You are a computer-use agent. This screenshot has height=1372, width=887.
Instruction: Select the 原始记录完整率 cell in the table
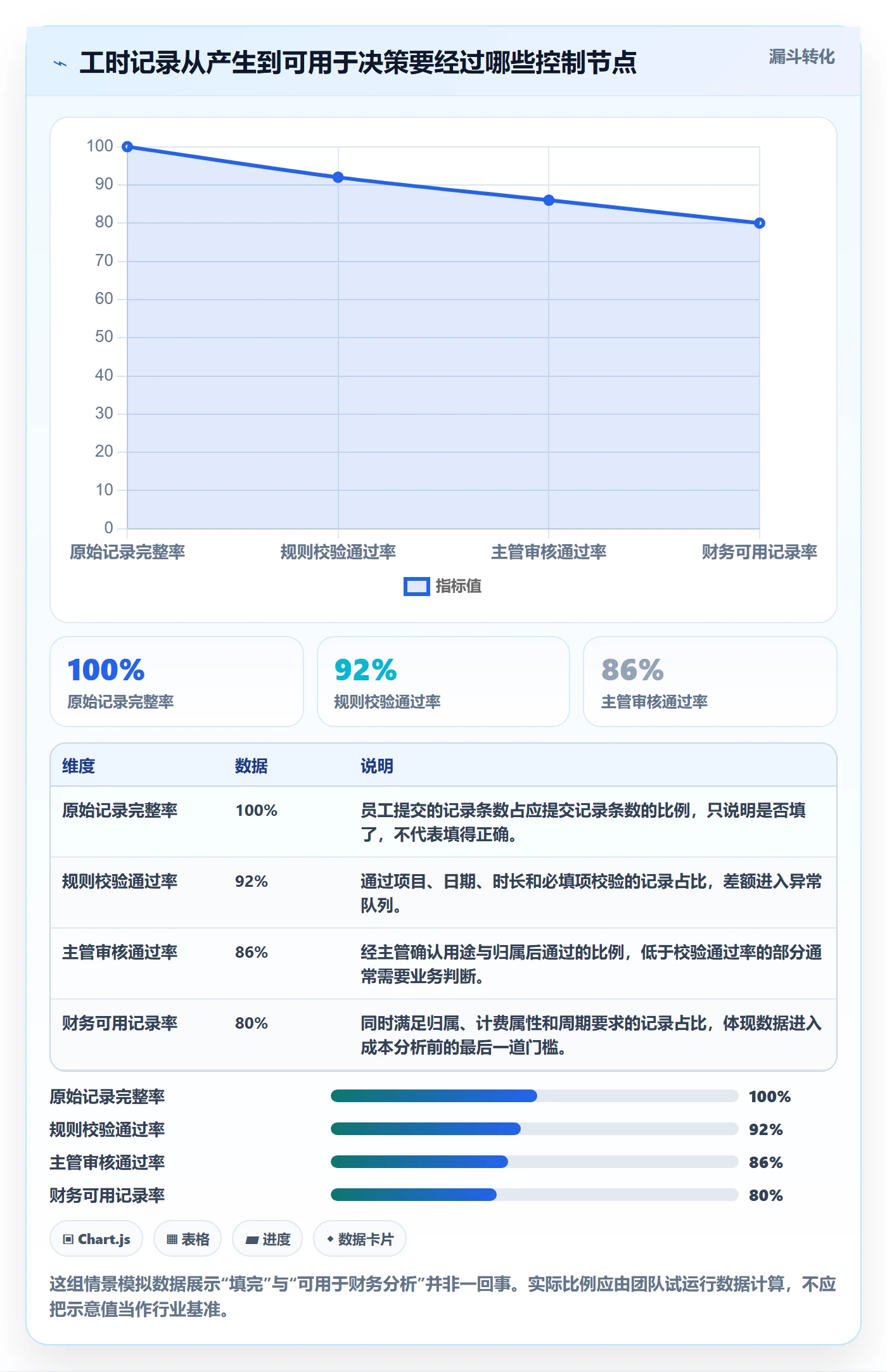tap(120, 810)
